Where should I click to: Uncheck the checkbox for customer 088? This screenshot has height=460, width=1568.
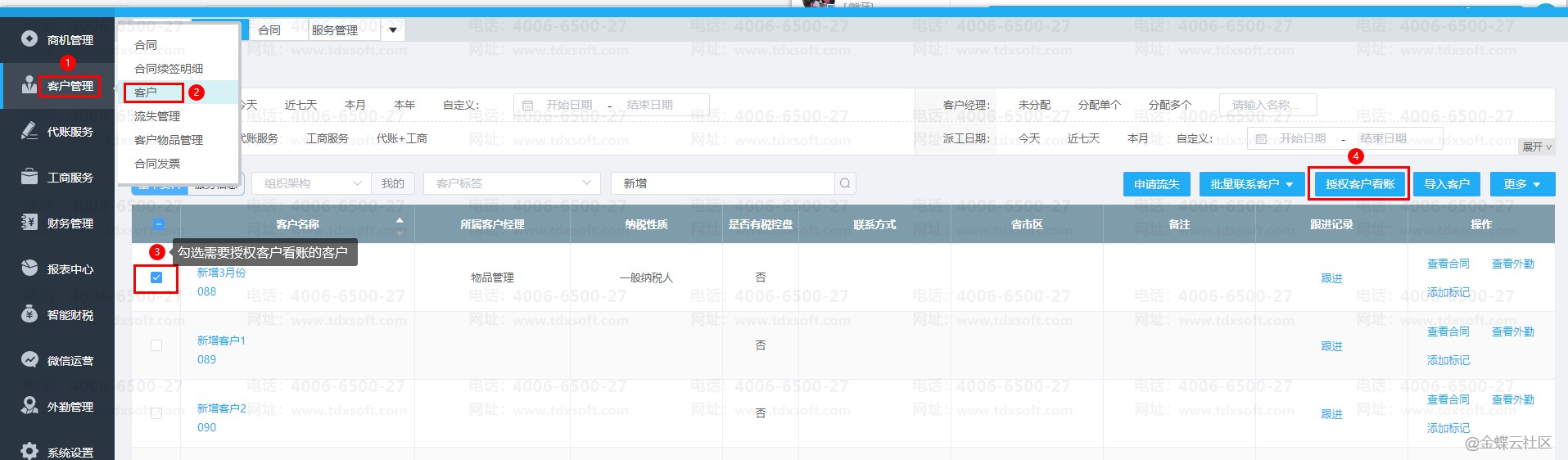(x=156, y=278)
